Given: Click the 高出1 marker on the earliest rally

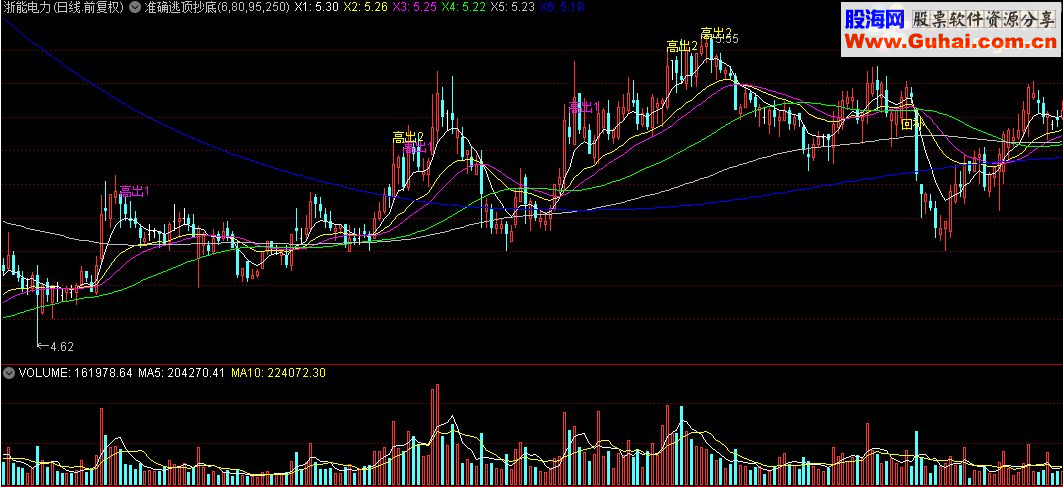Looking at the screenshot, I should 134,191.
